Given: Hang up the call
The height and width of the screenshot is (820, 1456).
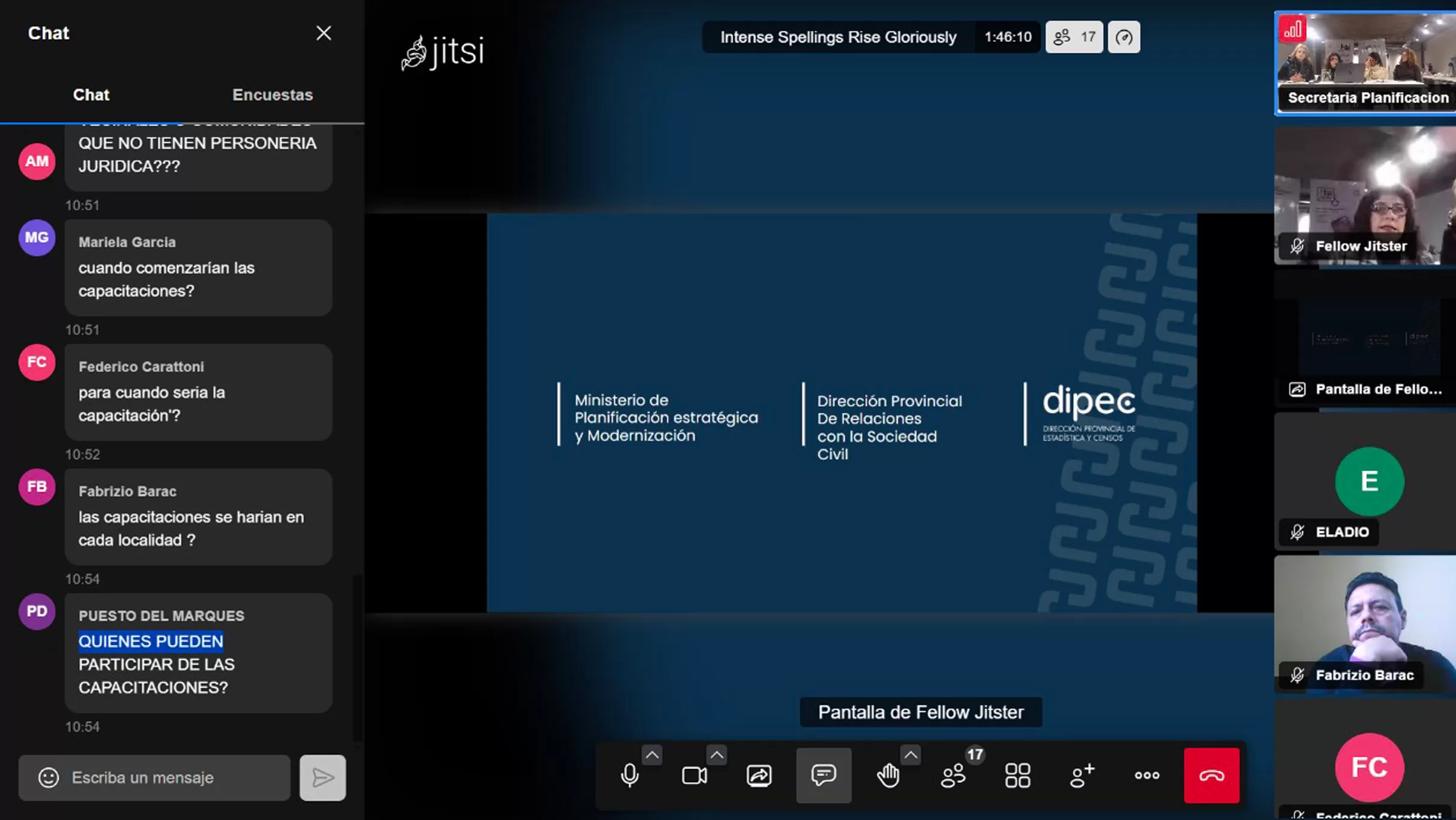Looking at the screenshot, I should [1211, 775].
